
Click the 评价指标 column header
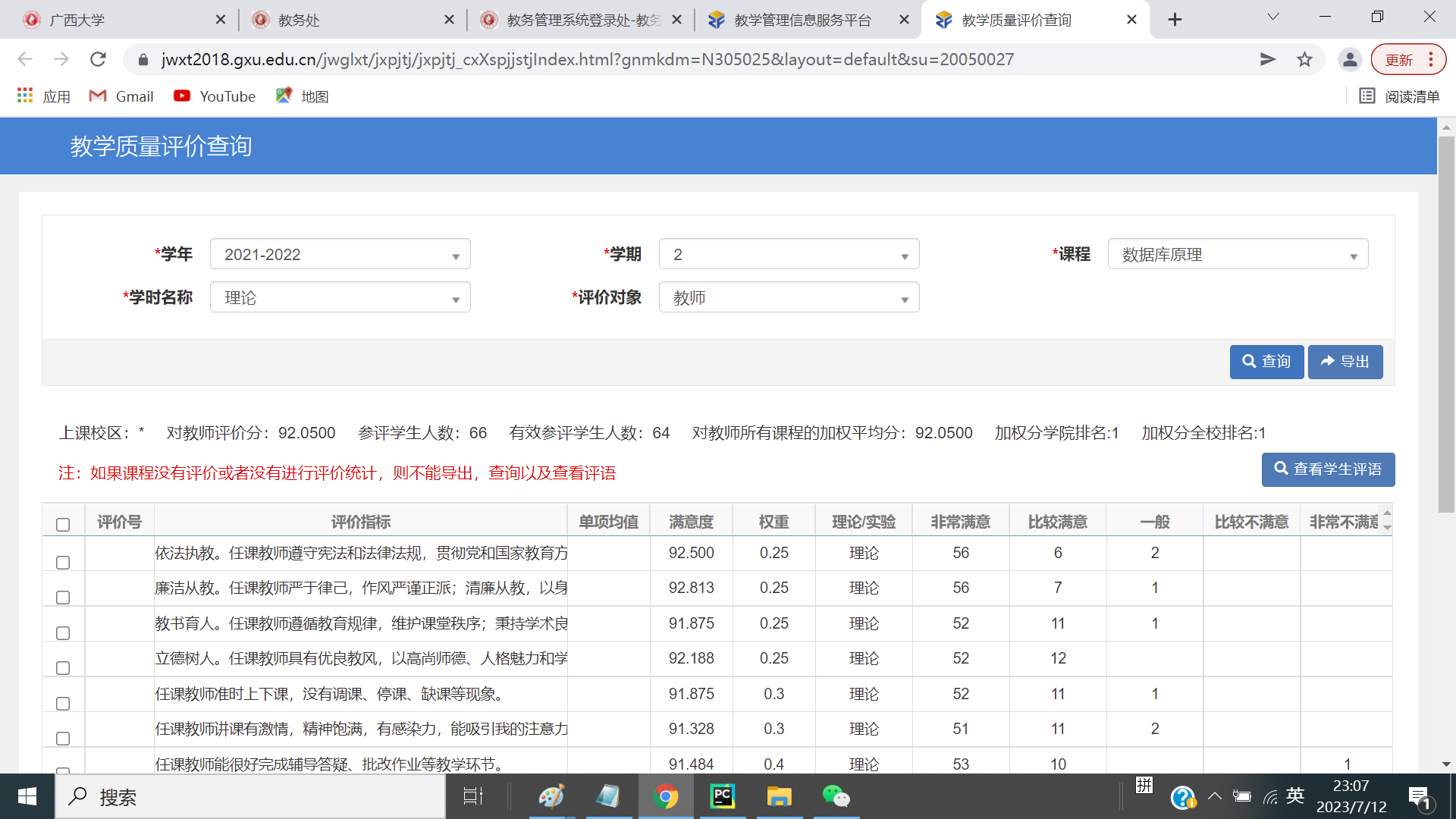(x=360, y=522)
